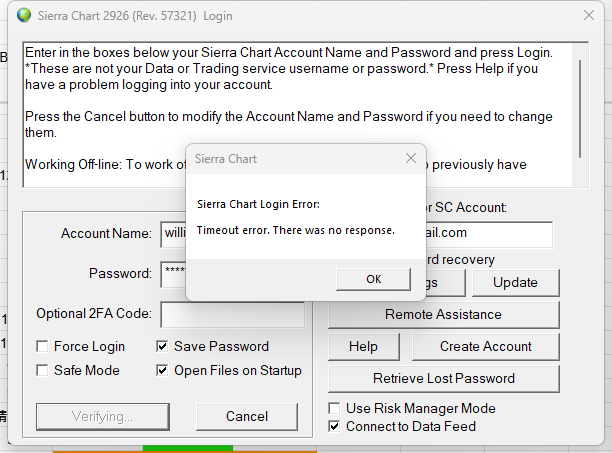The image size is (612, 453).
Task: Uncheck Open Files on Startup
Action: (162, 370)
